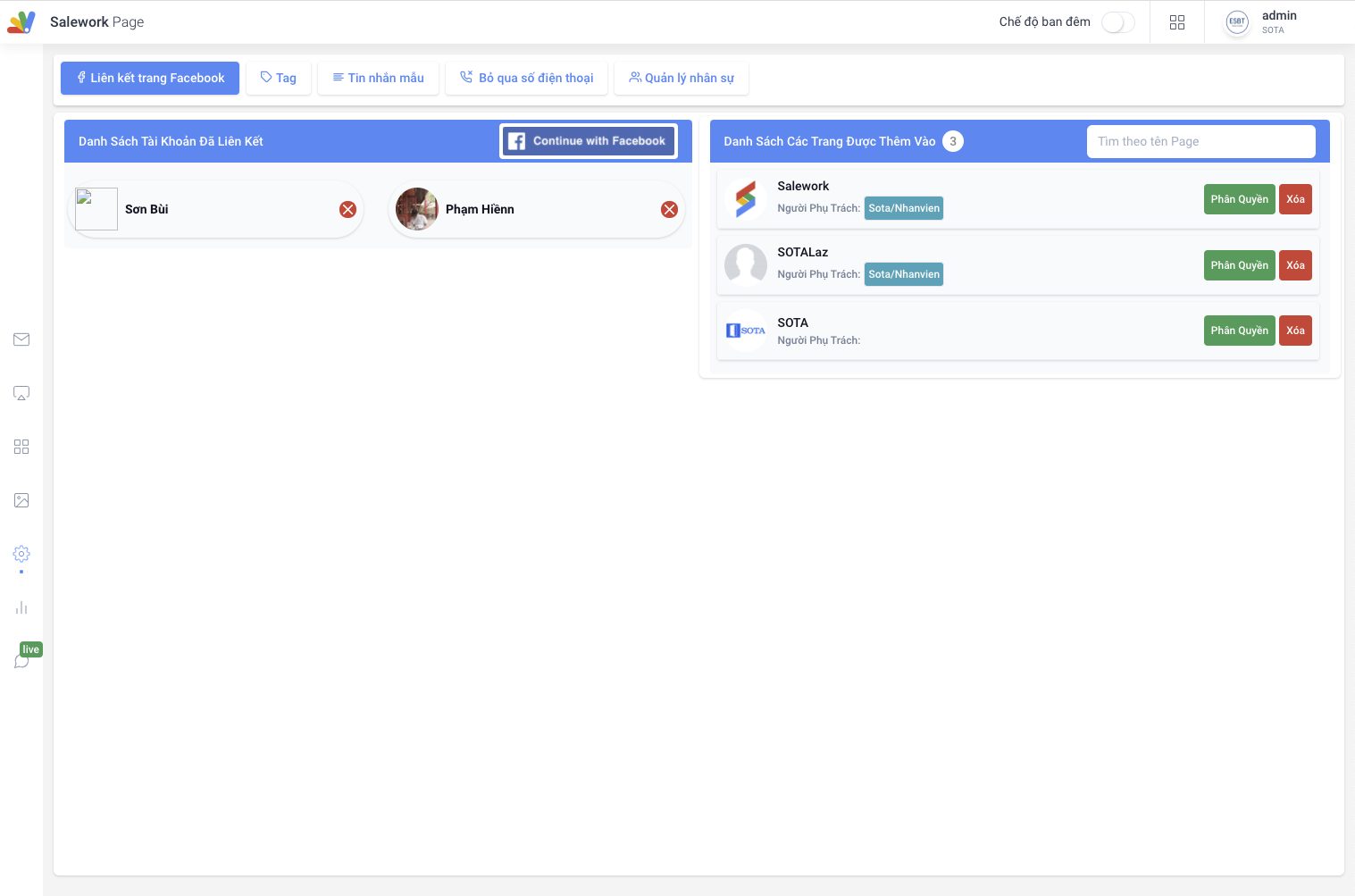Open Bỏ qua số điện thoại tab
The height and width of the screenshot is (896, 1355).
tap(526, 78)
